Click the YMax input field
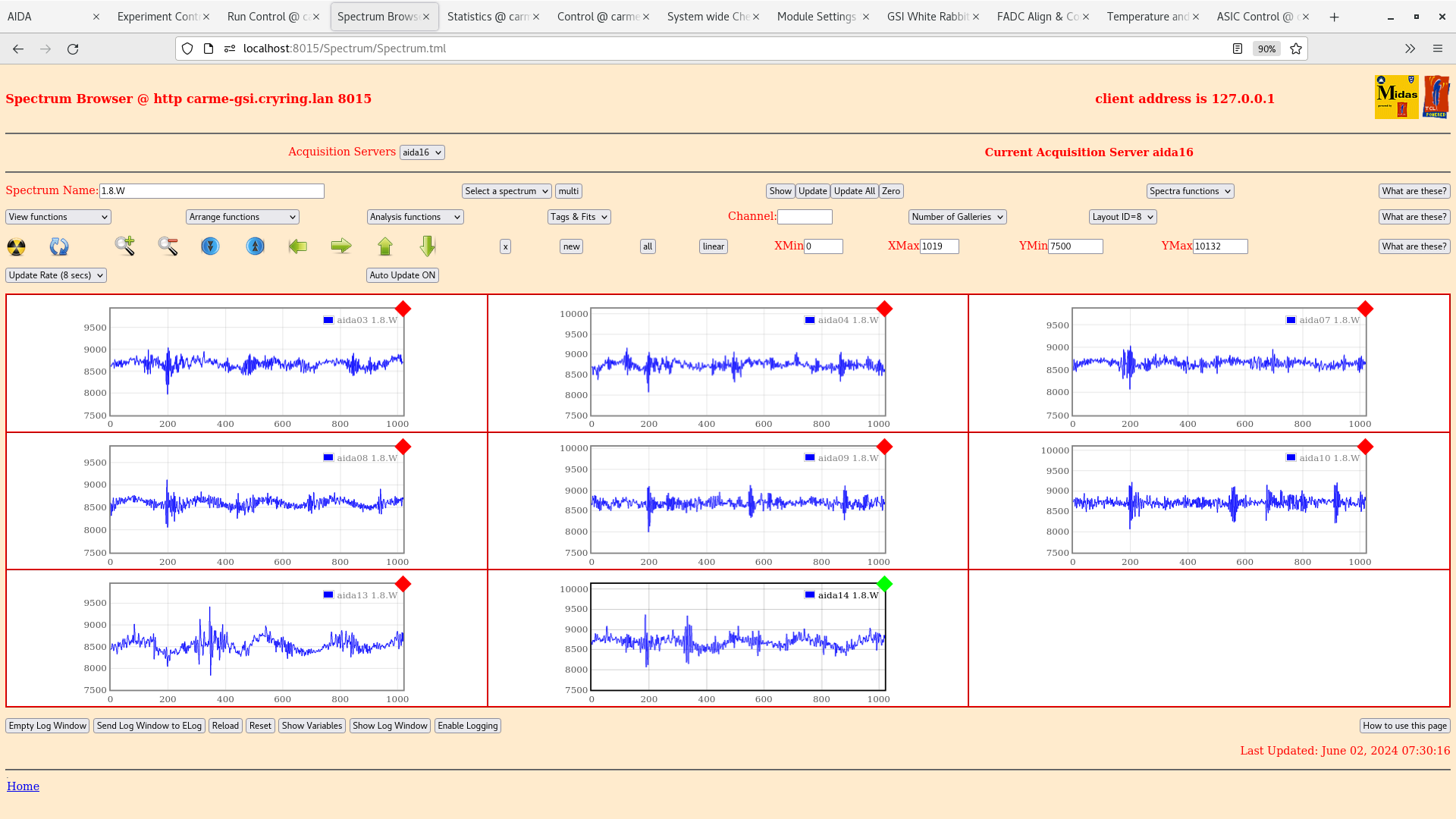The image size is (1456, 819). coord(1219,246)
